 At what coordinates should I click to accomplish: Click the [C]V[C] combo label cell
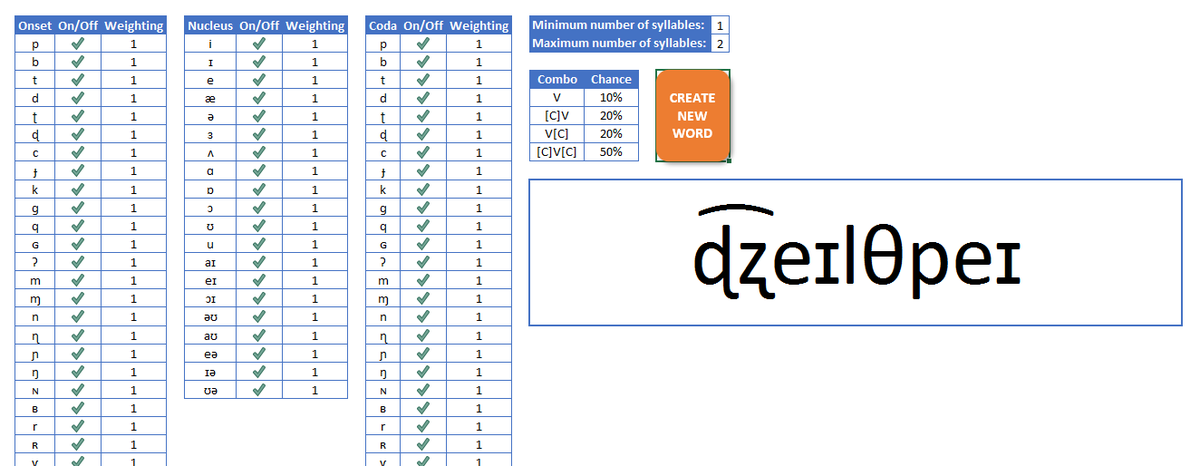[x=557, y=152]
